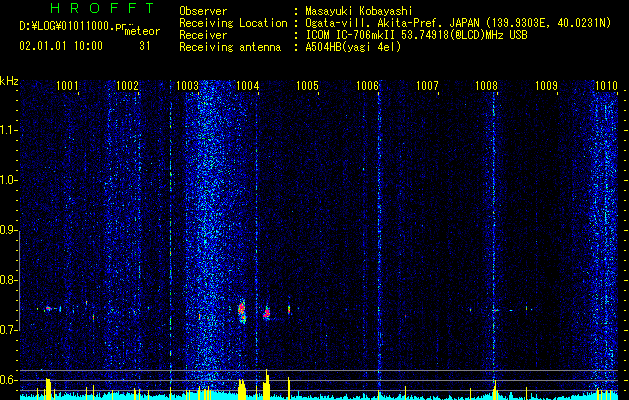Click the 1006 time marker
The image size is (629, 400).
click(x=367, y=85)
